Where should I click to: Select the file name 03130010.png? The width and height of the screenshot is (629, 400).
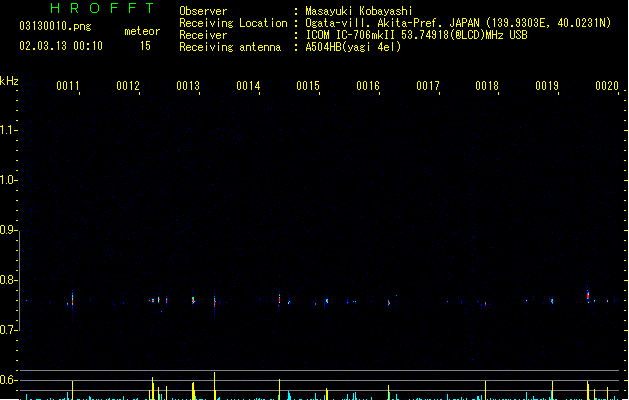pyautogui.click(x=55, y=26)
